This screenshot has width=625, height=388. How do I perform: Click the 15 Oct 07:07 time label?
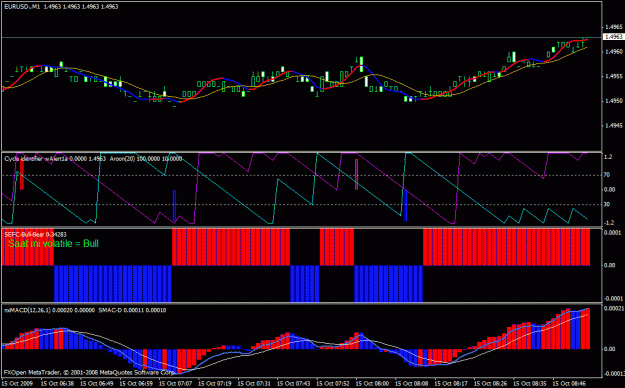click(x=176, y=383)
